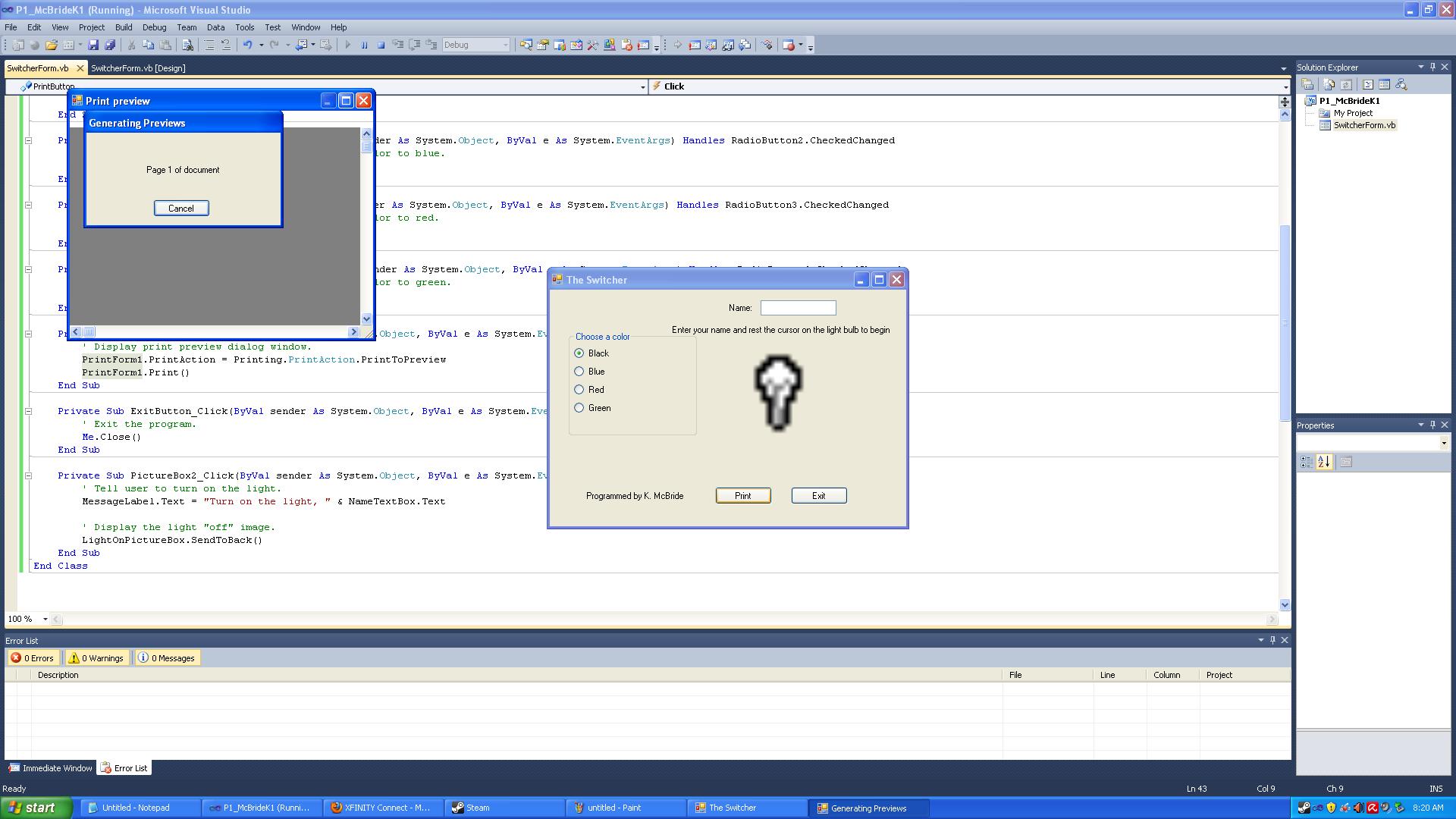Open the Tools menu
The height and width of the screenshot is (819, 1456).
coord(244,27)
